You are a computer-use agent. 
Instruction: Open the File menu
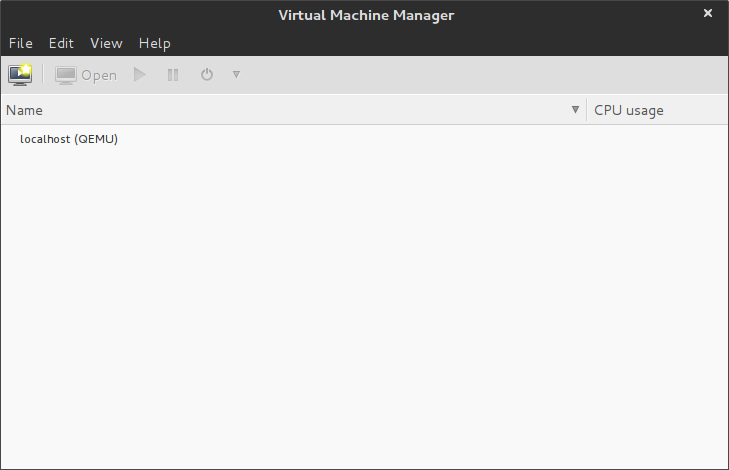pos(21,43)
